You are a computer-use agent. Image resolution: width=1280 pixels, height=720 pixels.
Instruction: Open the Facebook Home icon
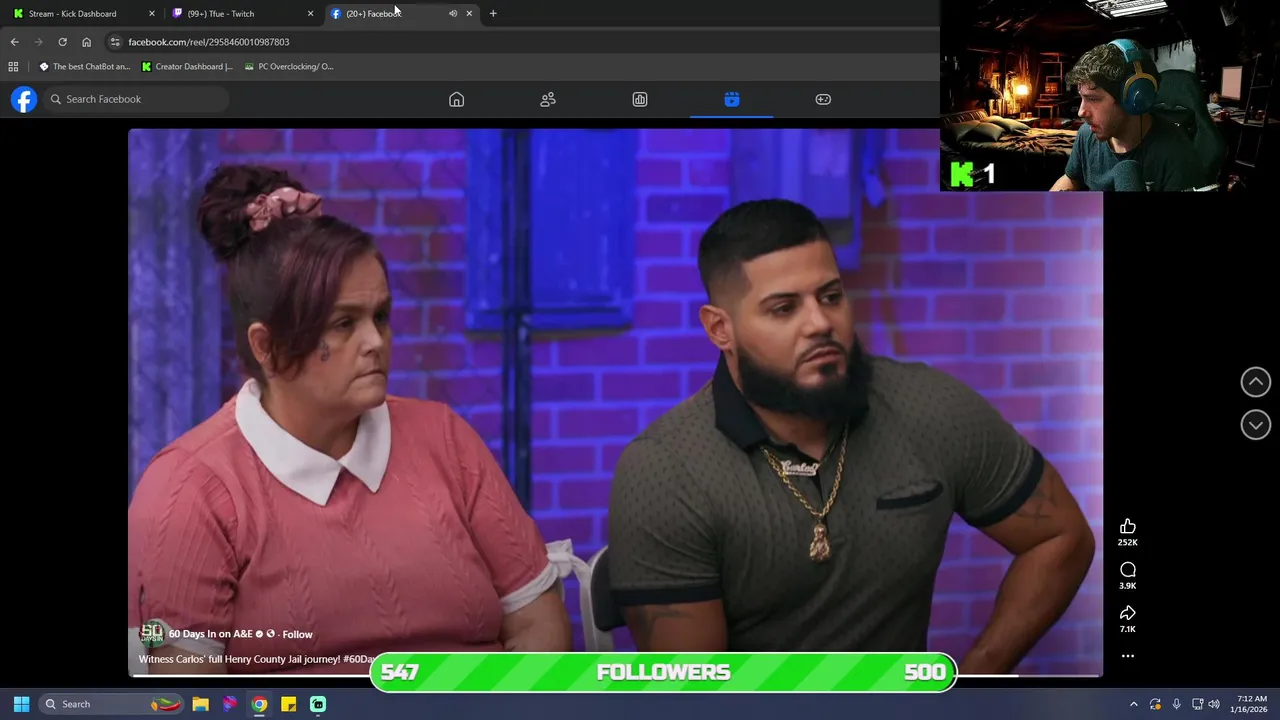[x=456, y=99]
